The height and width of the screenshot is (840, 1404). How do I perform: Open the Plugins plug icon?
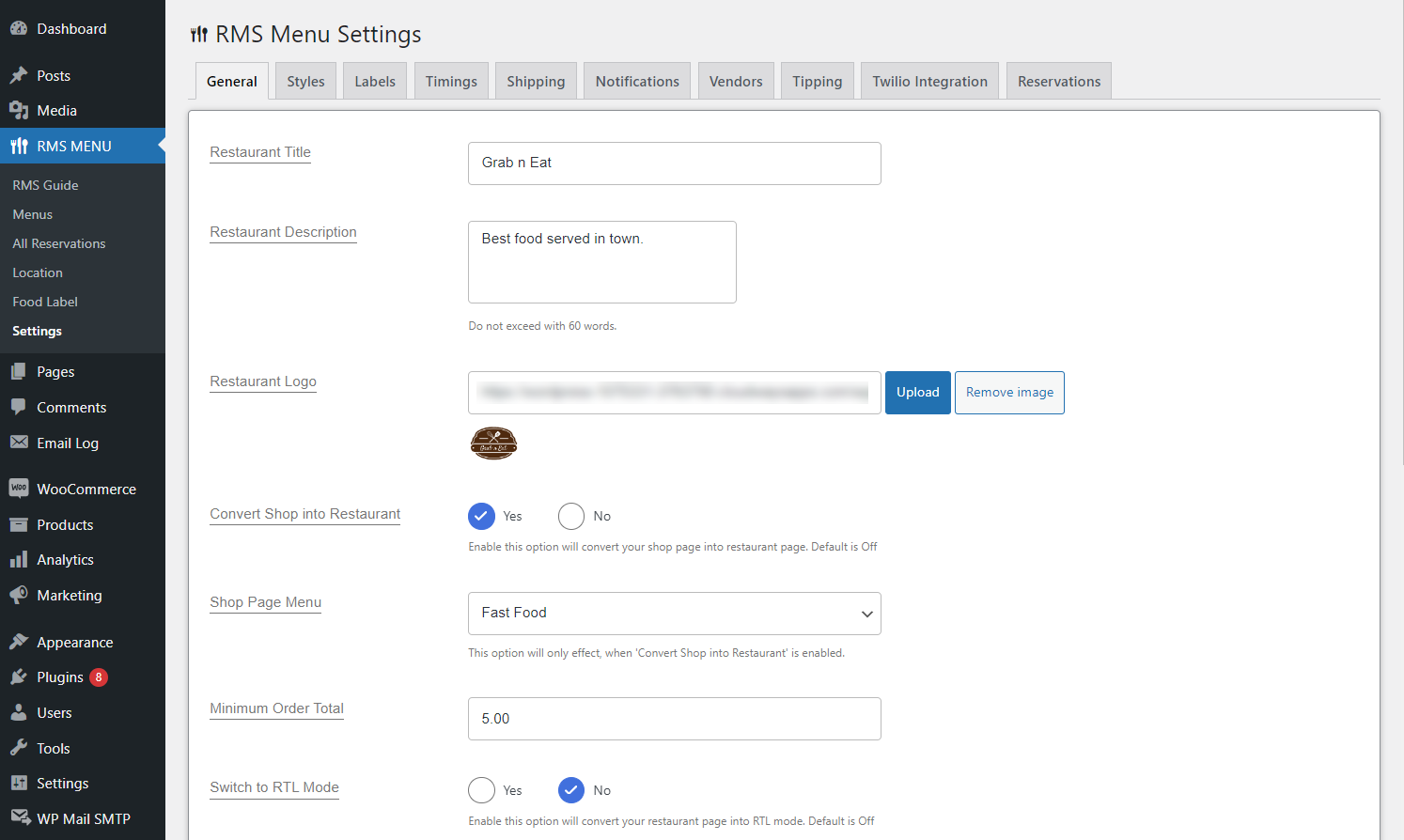click(19, 677)
